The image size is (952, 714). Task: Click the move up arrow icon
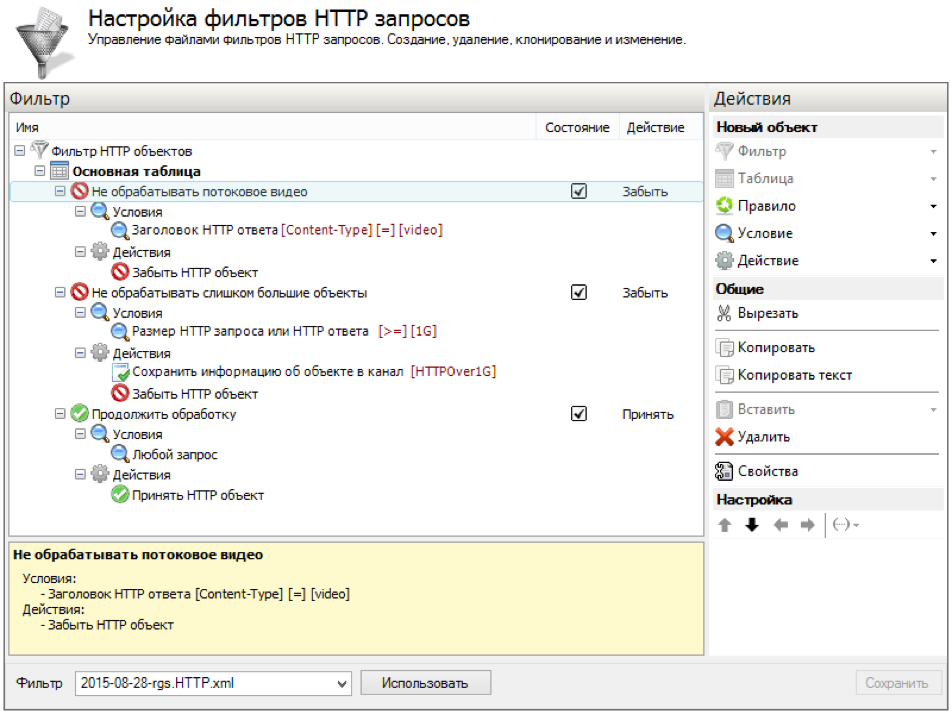(725, 526)
